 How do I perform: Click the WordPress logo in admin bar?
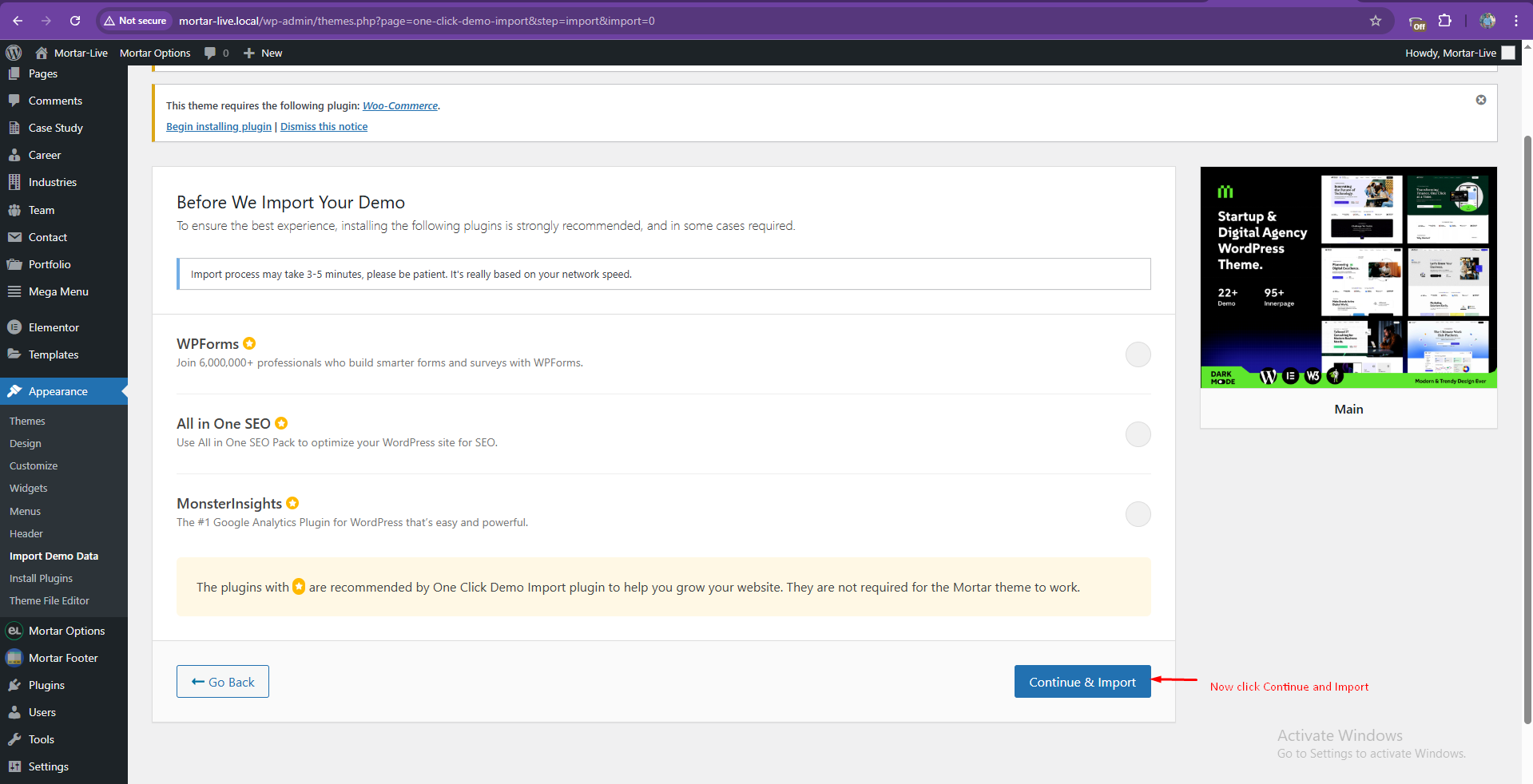coord(14,53)
